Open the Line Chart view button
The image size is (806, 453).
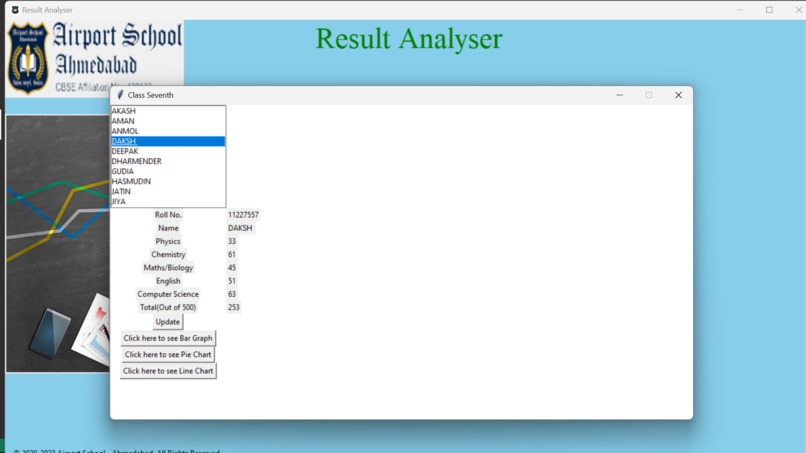(168, 371)
